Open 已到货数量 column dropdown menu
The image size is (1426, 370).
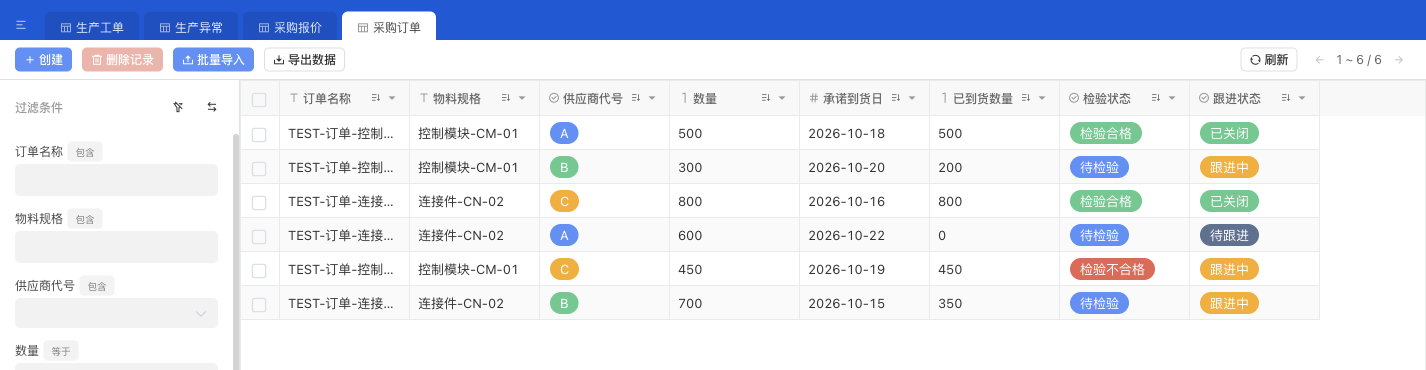[1042, 98]
